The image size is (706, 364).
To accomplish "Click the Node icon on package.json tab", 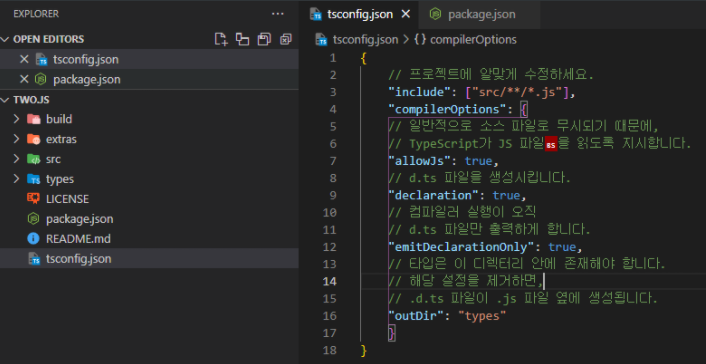I will (x=435, y=14).
